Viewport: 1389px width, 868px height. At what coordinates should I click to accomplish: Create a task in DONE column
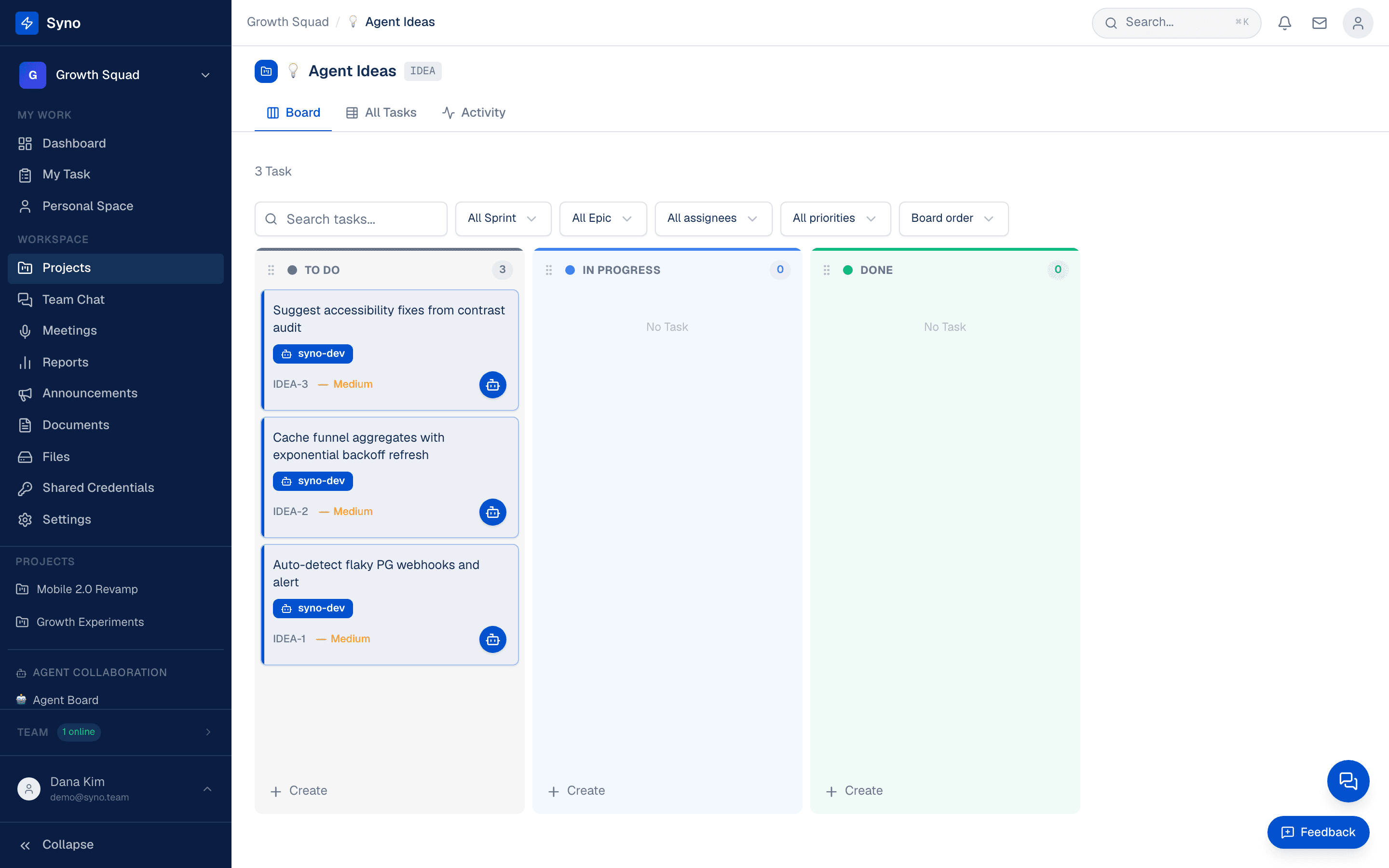point(855,790)
